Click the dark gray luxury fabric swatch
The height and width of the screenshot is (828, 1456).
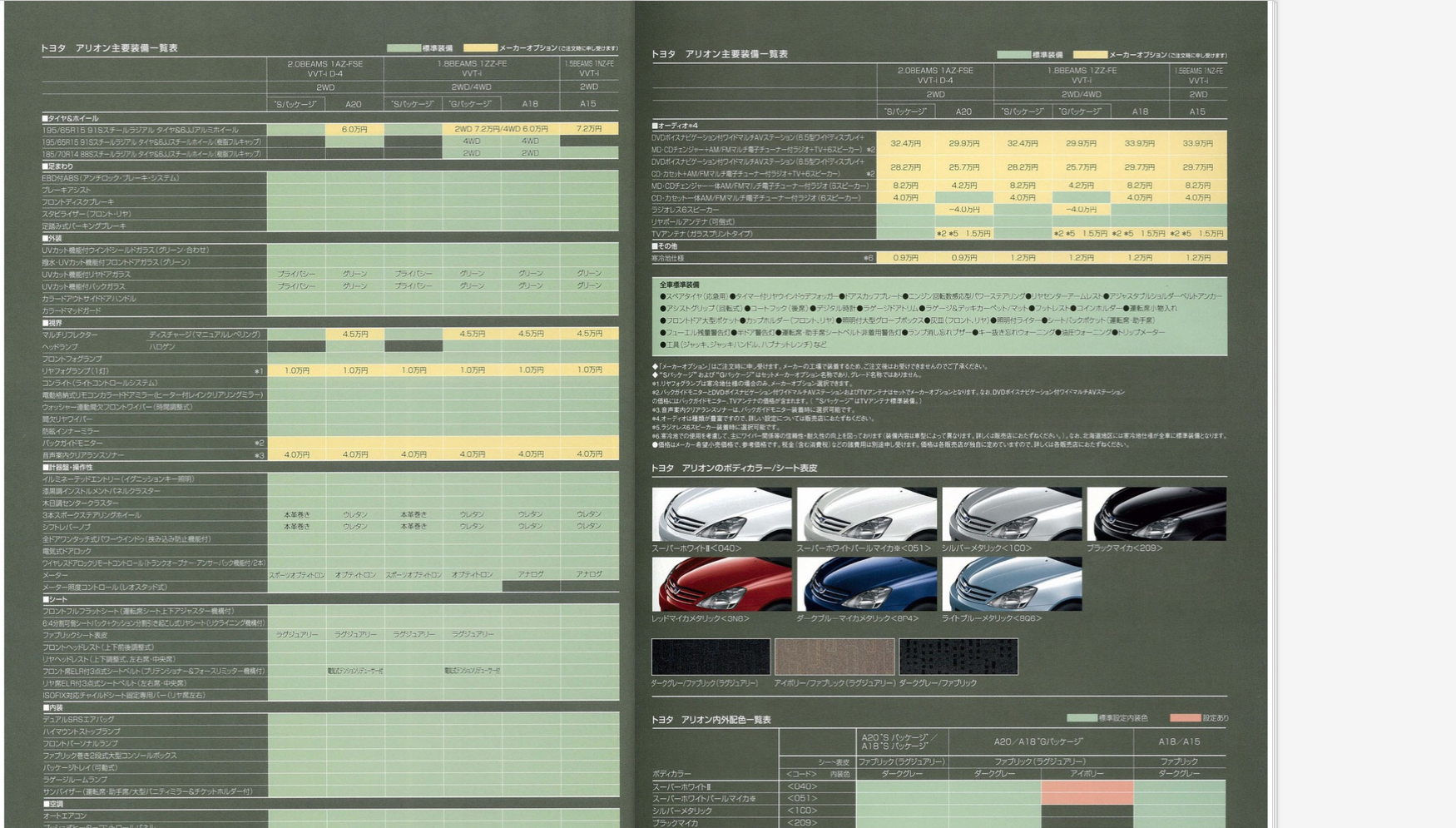[x=711, y=657]
